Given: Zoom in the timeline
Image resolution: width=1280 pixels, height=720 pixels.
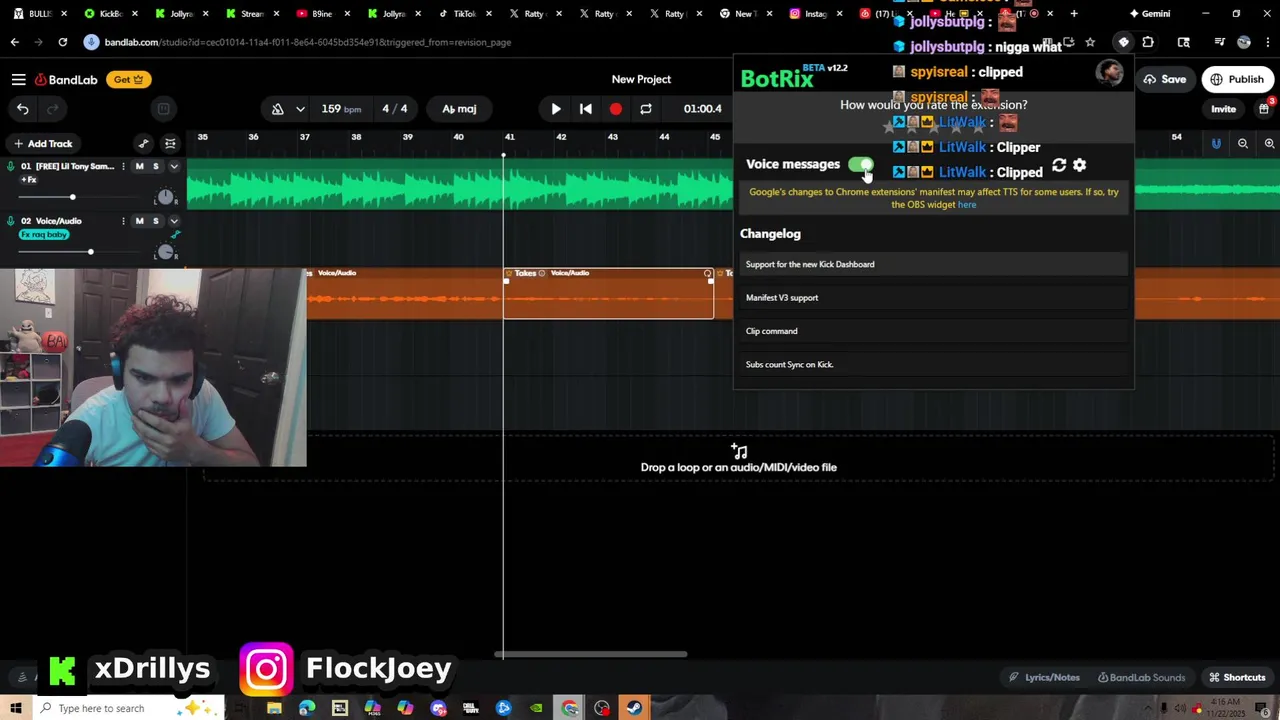Looking at the screenshot, I should tap(1269, 144).
